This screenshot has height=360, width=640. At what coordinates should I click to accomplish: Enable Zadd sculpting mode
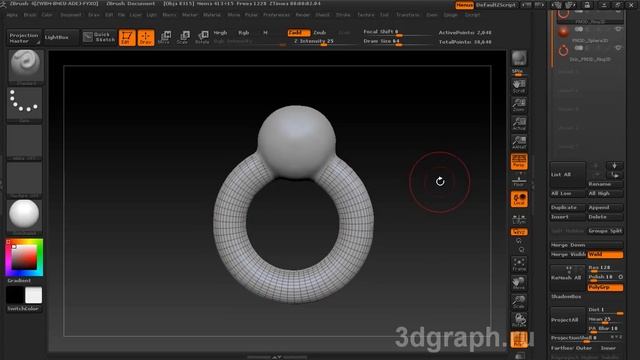pos(299,33)
